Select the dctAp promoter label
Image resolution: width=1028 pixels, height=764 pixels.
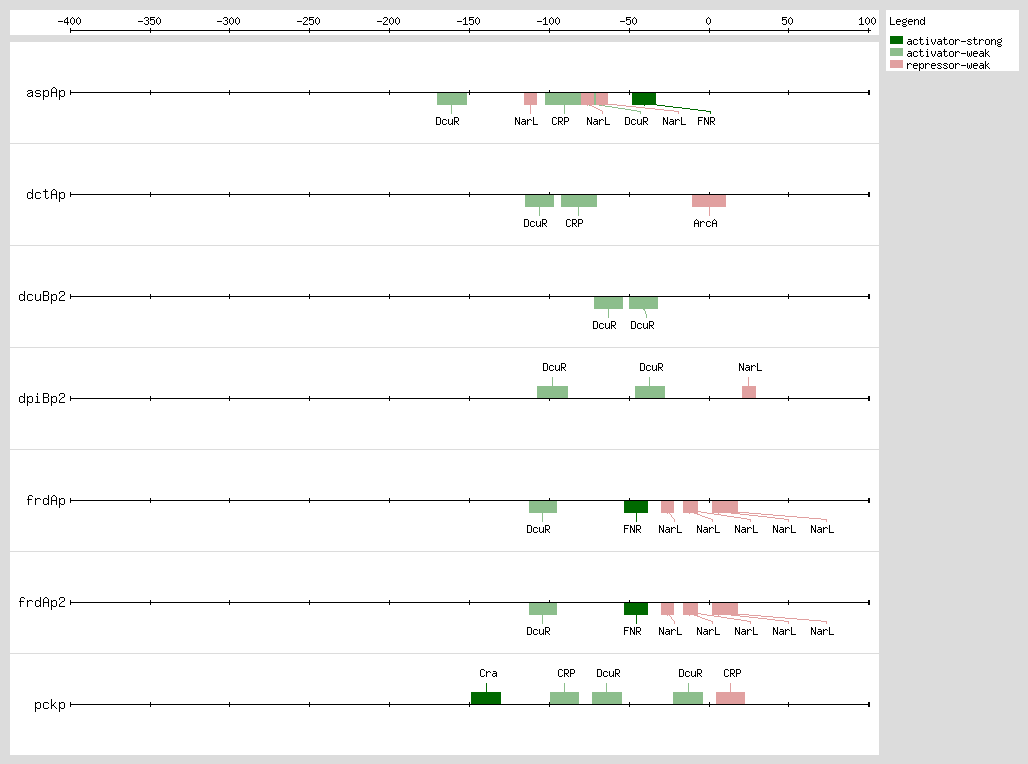coord(46,194)
